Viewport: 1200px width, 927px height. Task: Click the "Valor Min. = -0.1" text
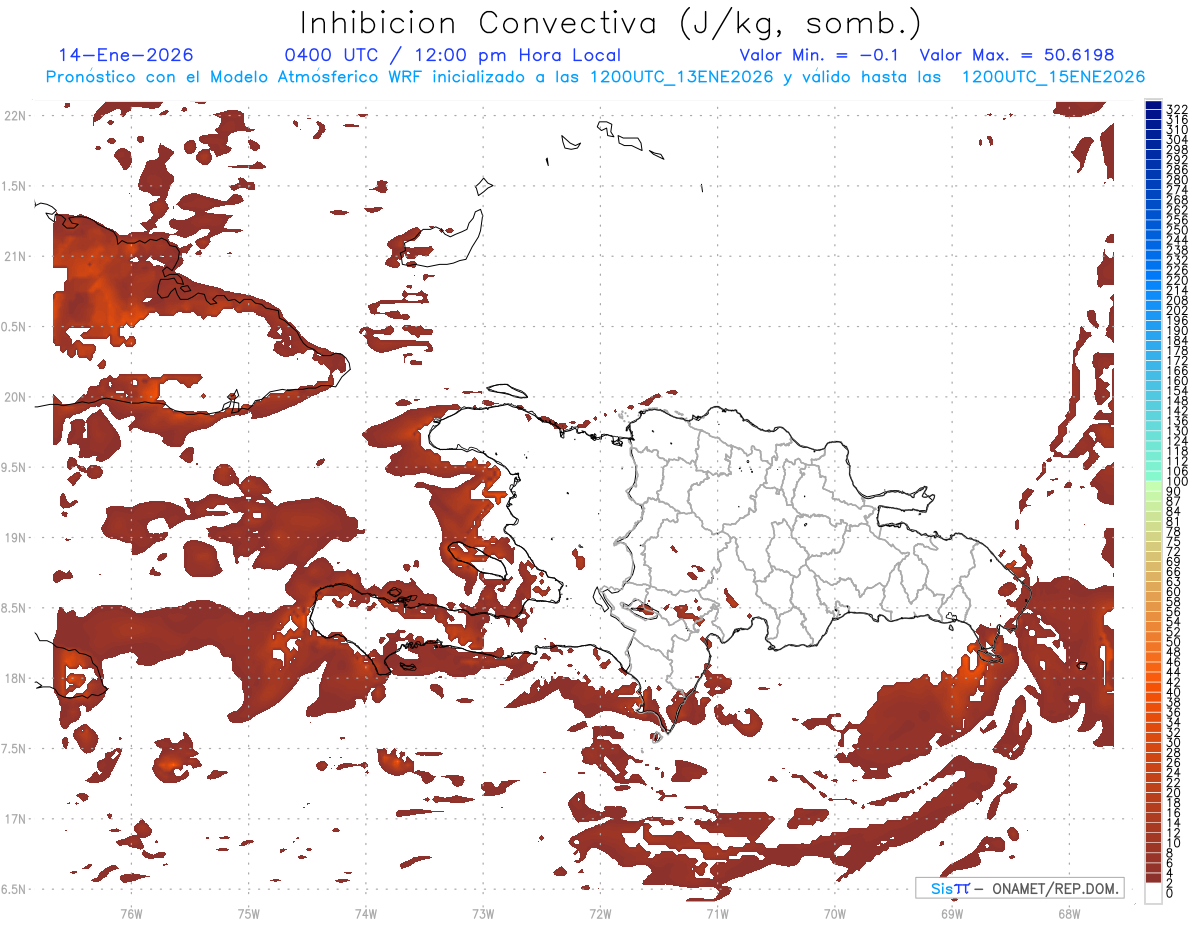tap(819, 56)
